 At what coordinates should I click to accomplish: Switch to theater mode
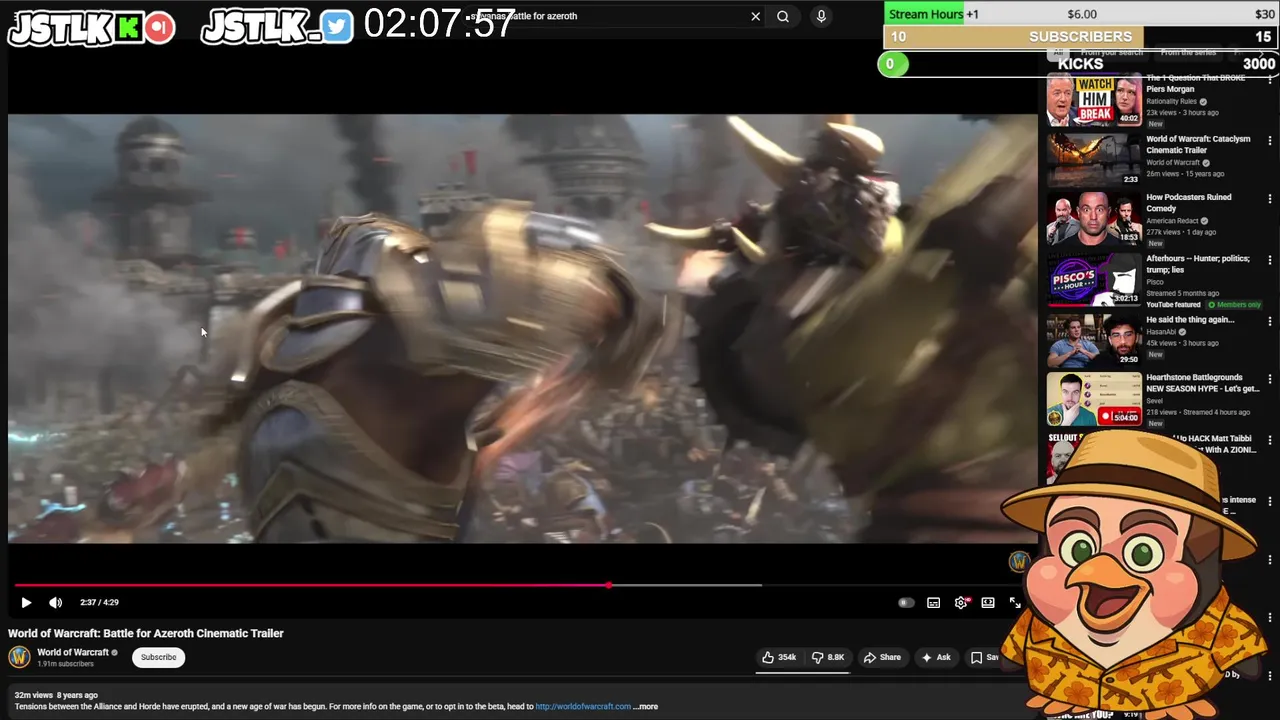(988, 603)
